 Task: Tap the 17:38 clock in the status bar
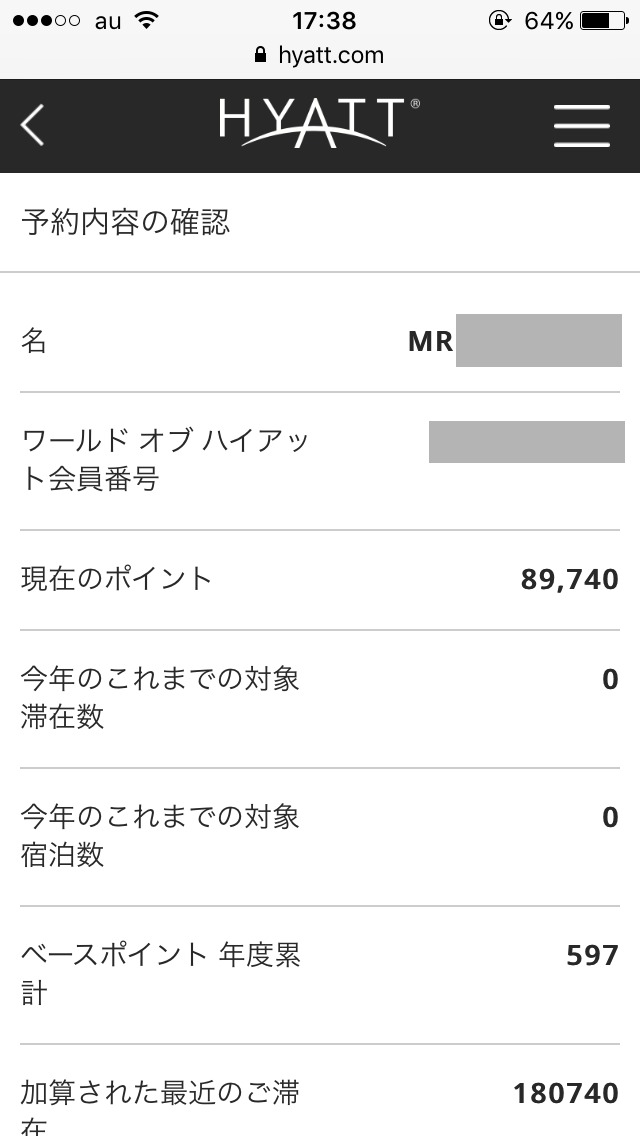(325, 20)
